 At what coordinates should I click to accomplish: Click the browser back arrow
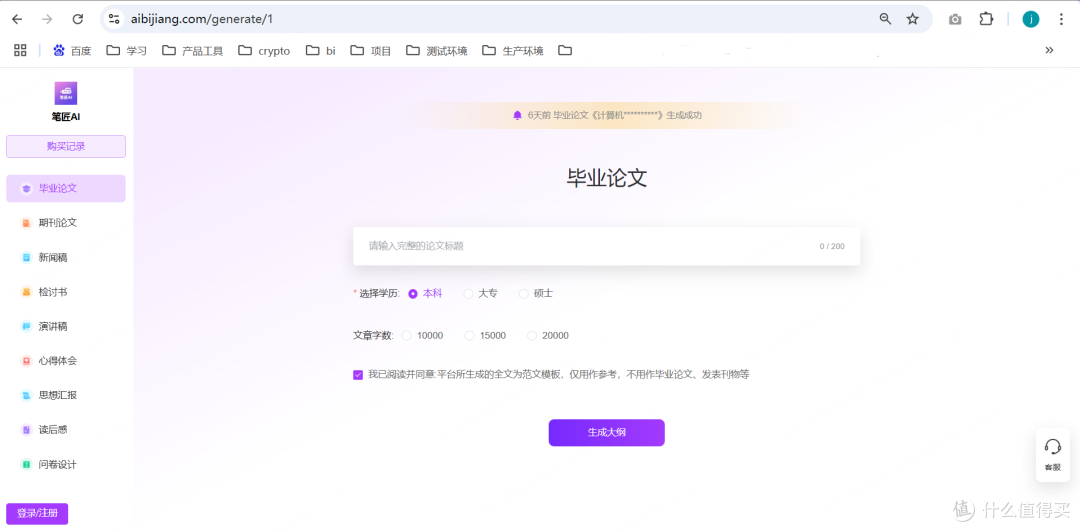point(17,19)
